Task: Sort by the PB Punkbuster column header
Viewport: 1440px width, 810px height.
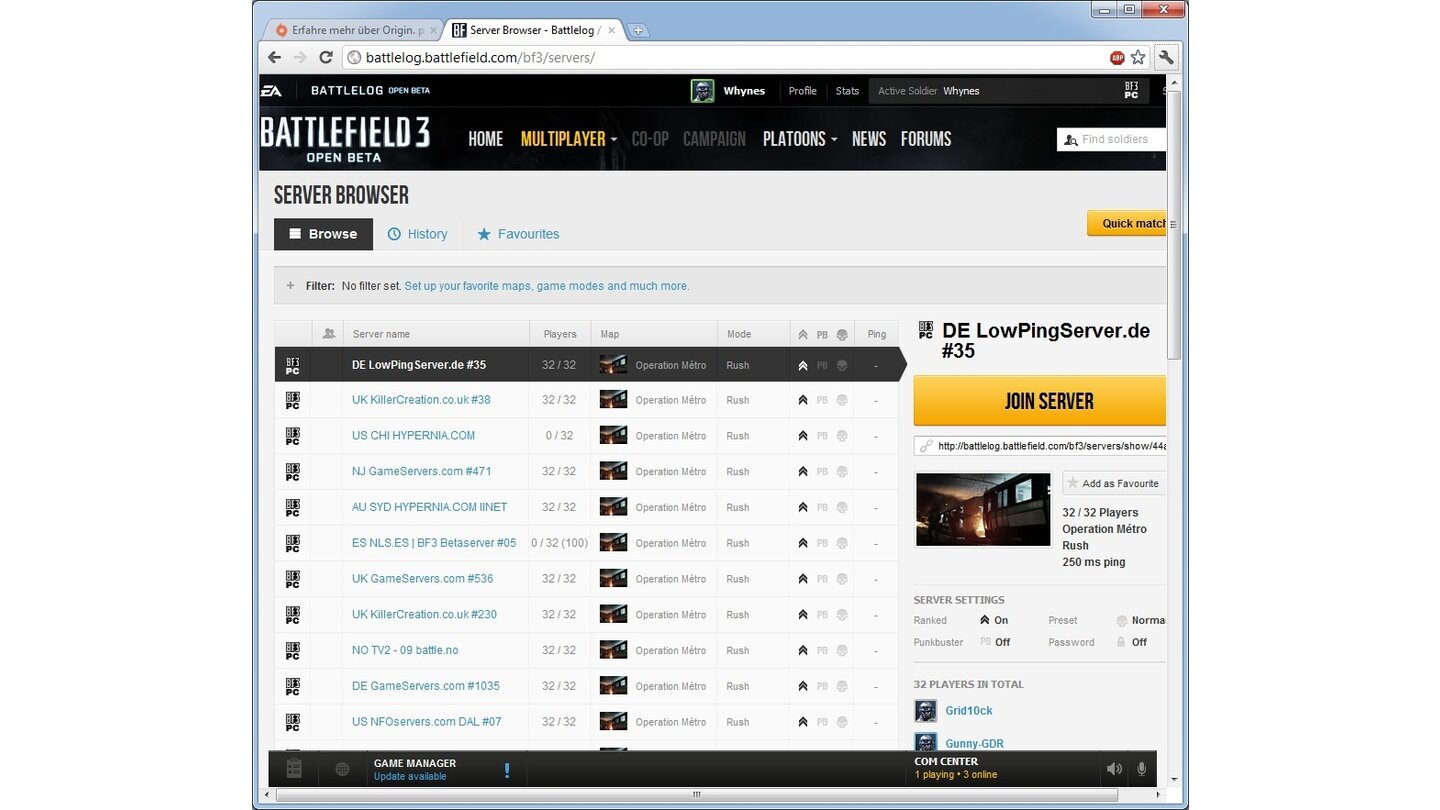Action: tap(822, 334)
